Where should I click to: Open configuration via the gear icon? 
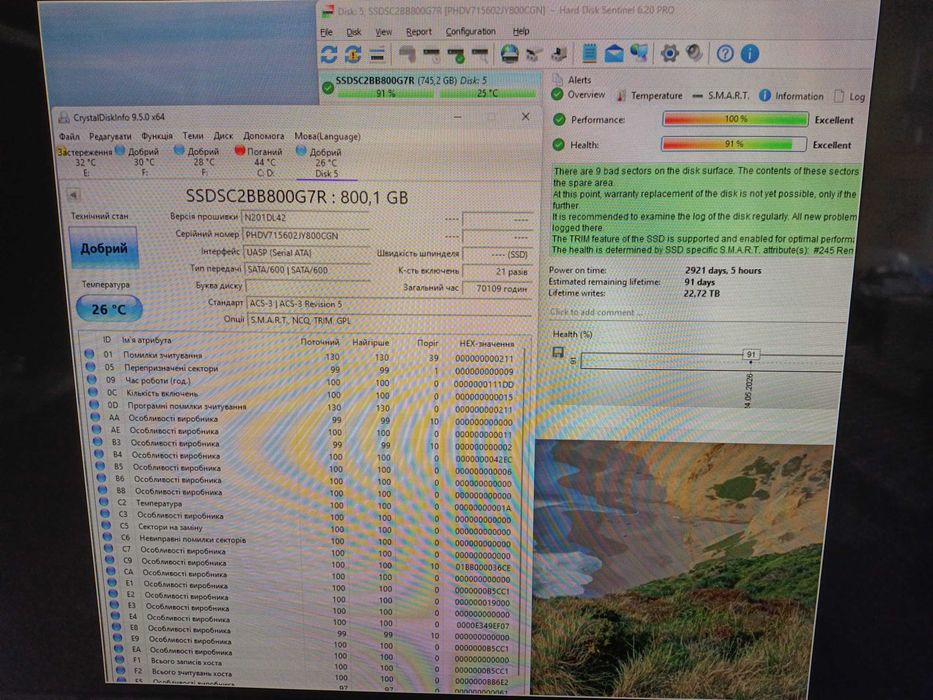pyautogui.click(x=669, y=54)
